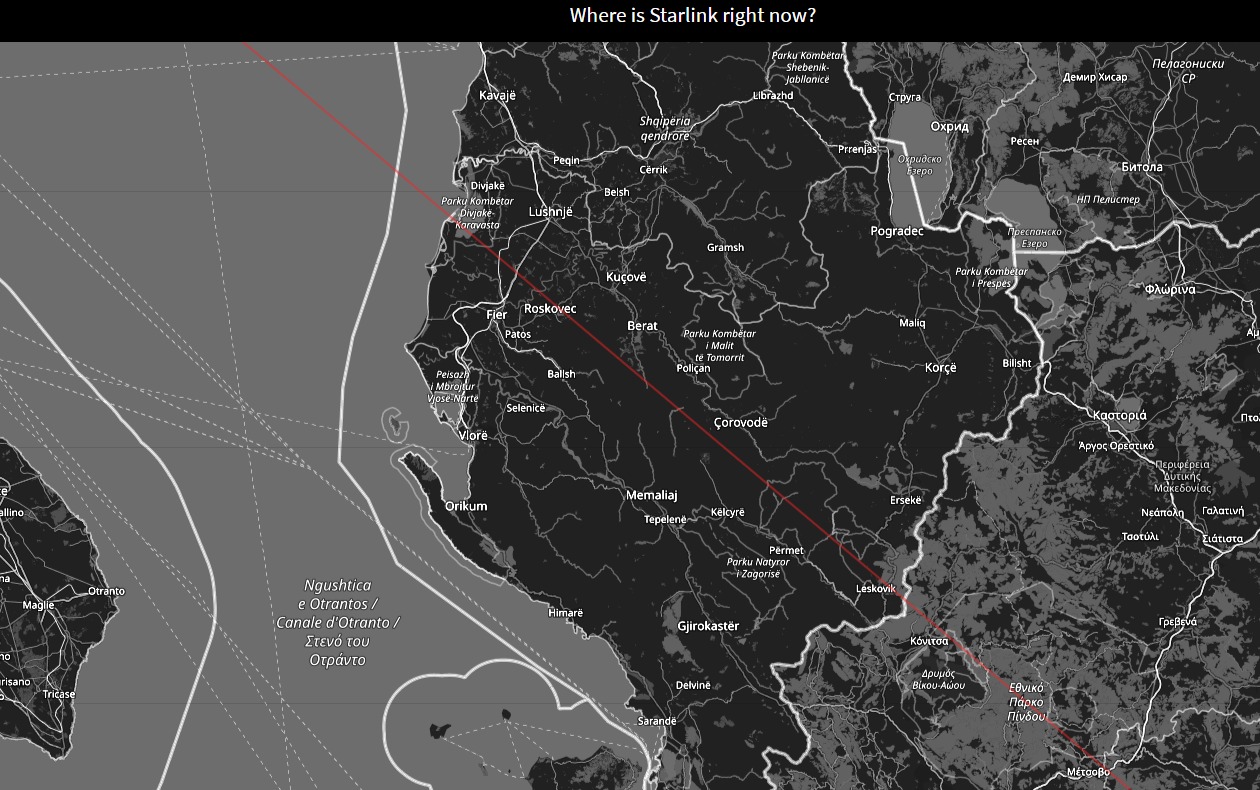Image resolution: width=1260 pixels, height=790 pixels.
Task: Select Gjirokastër on the map
Action: pyautogui.click(x=708, y=627)
